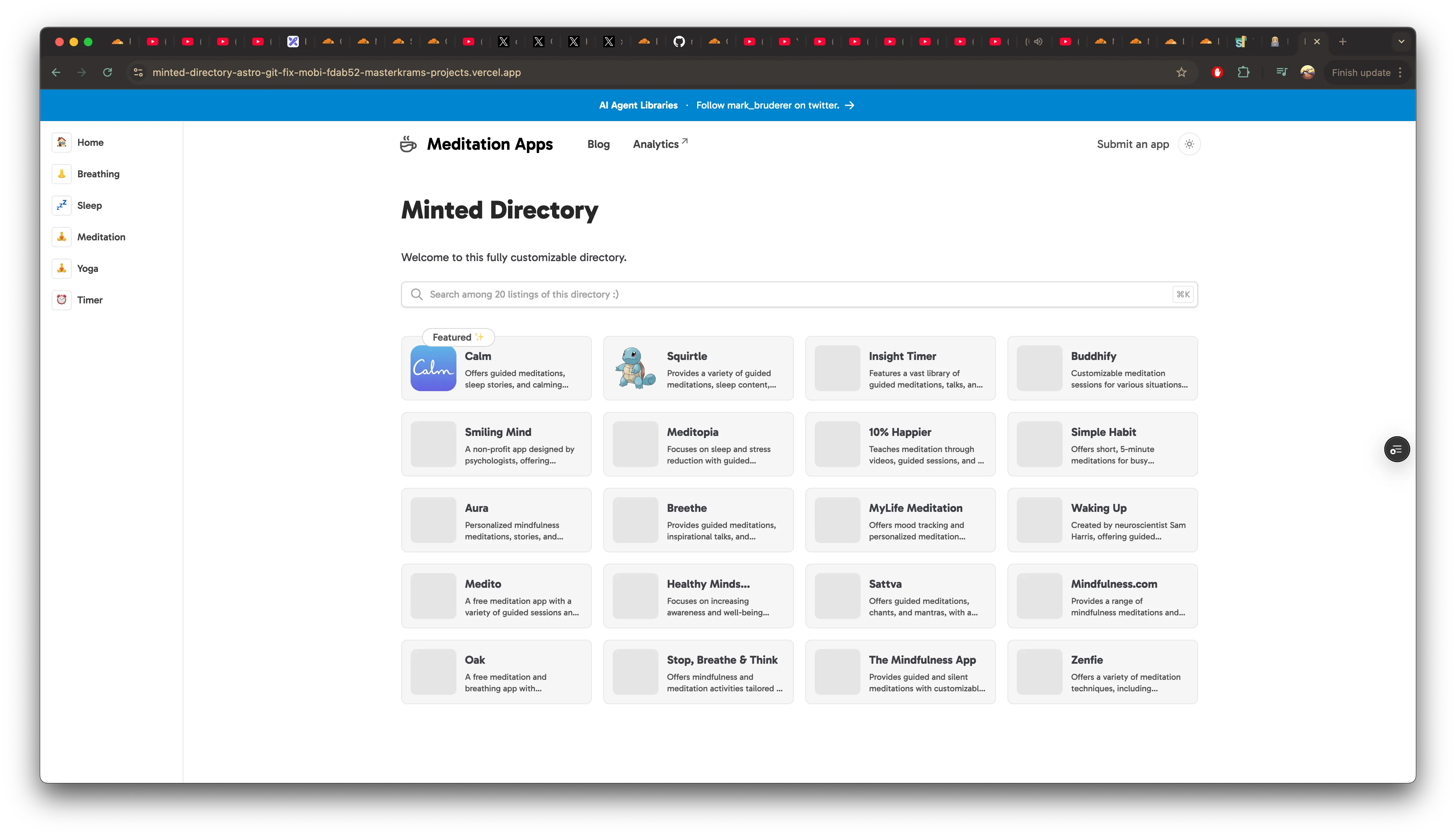Viewport: 1456px width, 836px height.
Task: Open the Simple Habit card
Action: (x=1102, y=444)
